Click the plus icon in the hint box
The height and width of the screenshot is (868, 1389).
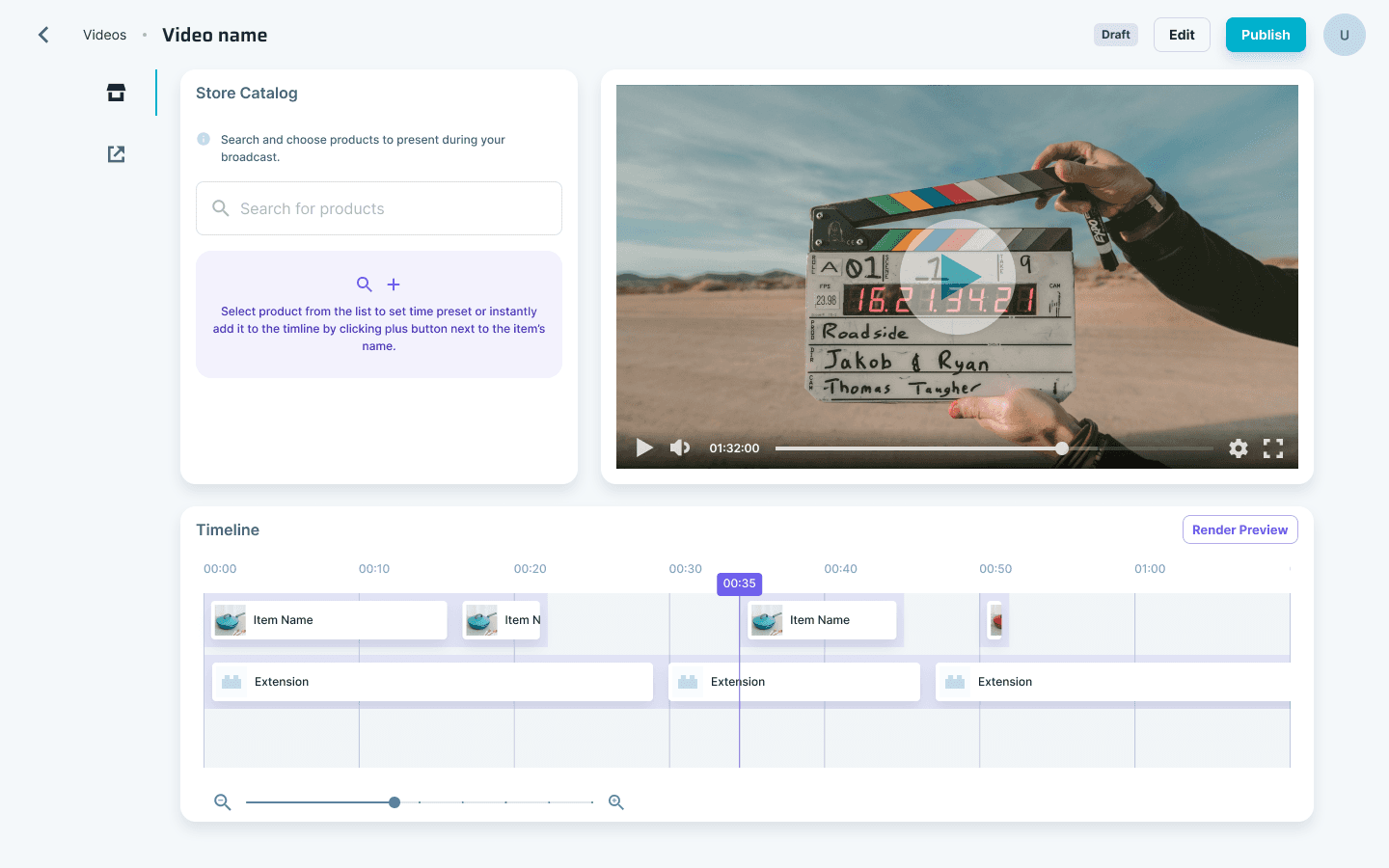[394, 285]
